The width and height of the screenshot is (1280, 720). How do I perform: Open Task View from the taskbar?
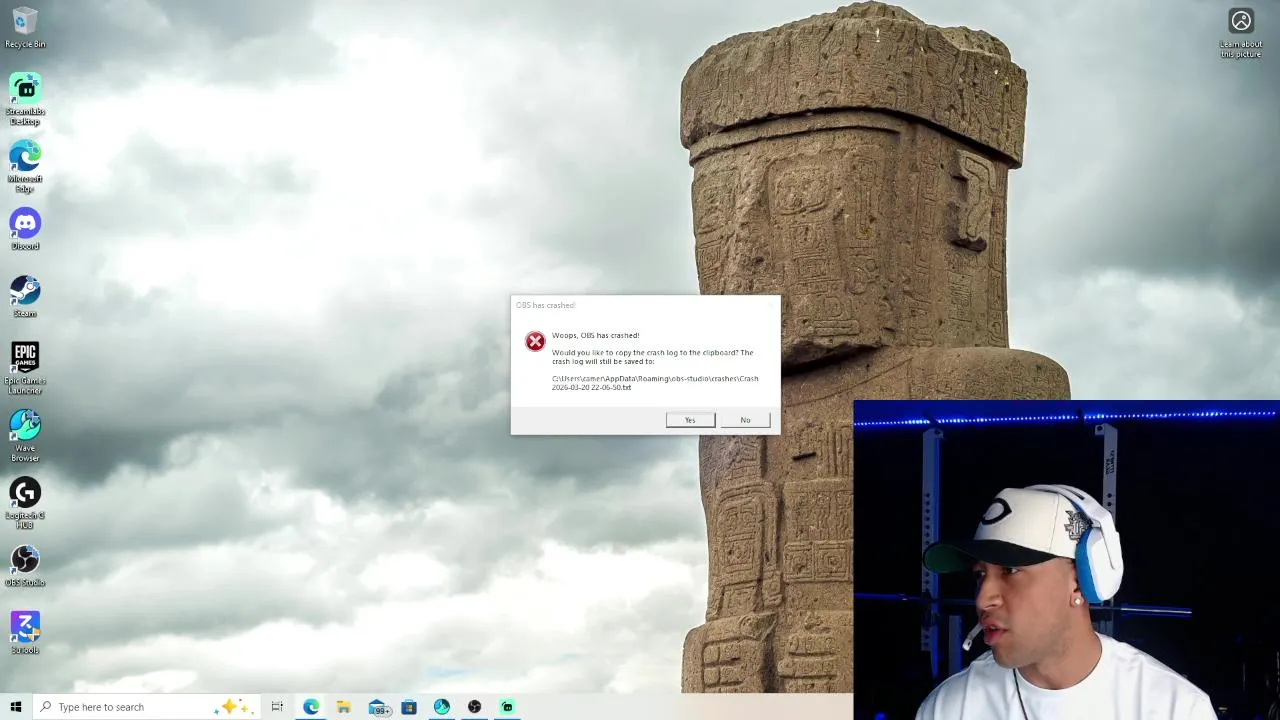[277, 707]
